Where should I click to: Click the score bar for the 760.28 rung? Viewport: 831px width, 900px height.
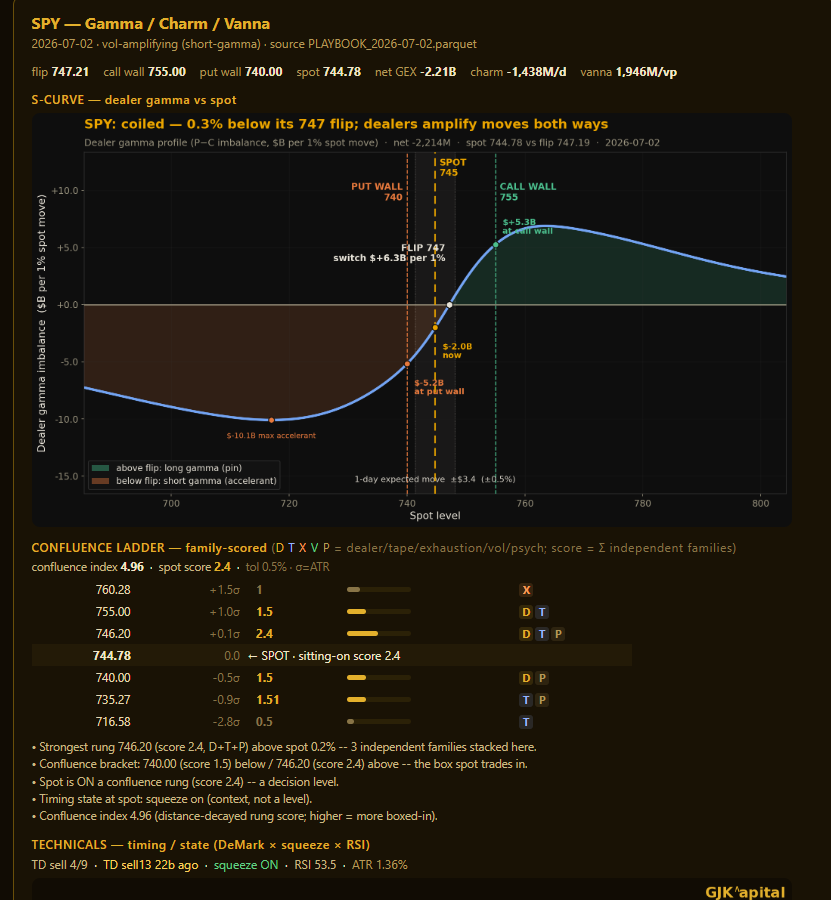point(379,589)
